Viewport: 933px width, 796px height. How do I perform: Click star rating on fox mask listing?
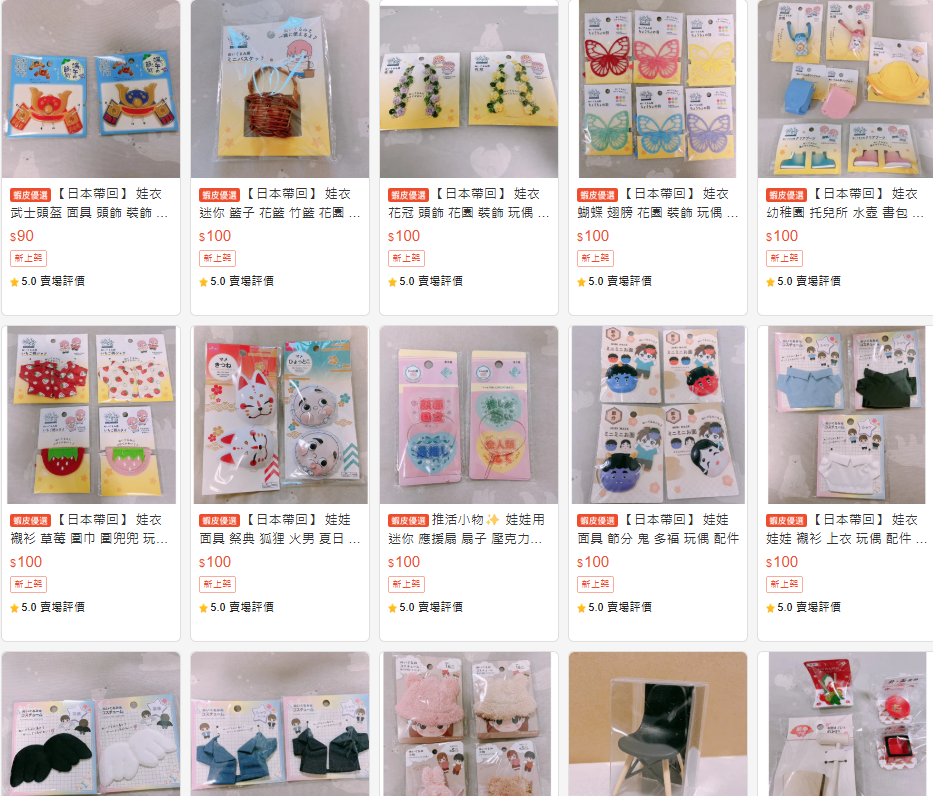(236, 607)
